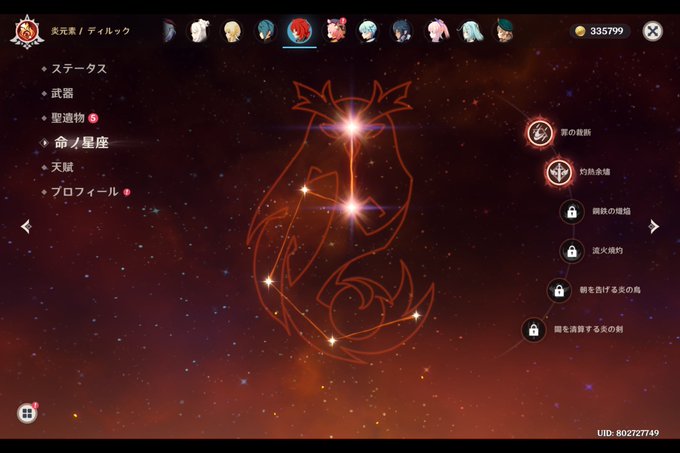680x453 pixels.
Task: Open the grid menu icon at bottom-left
Action: tap(27, 413)
